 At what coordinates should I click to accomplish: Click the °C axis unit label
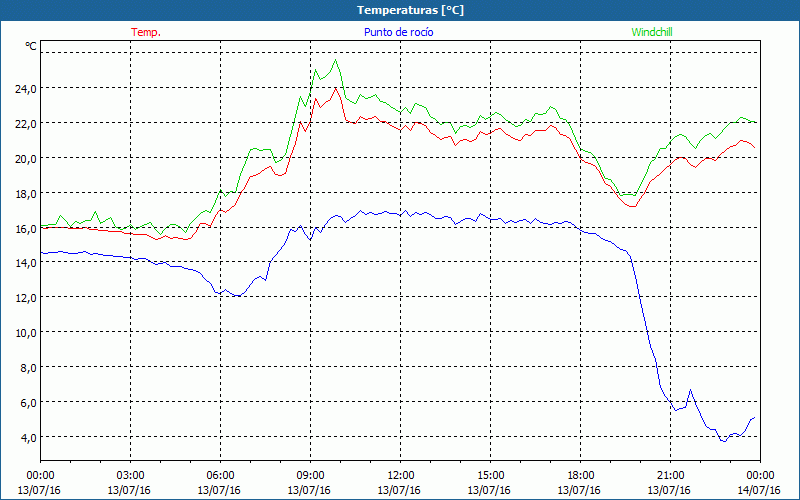(31, 46)
